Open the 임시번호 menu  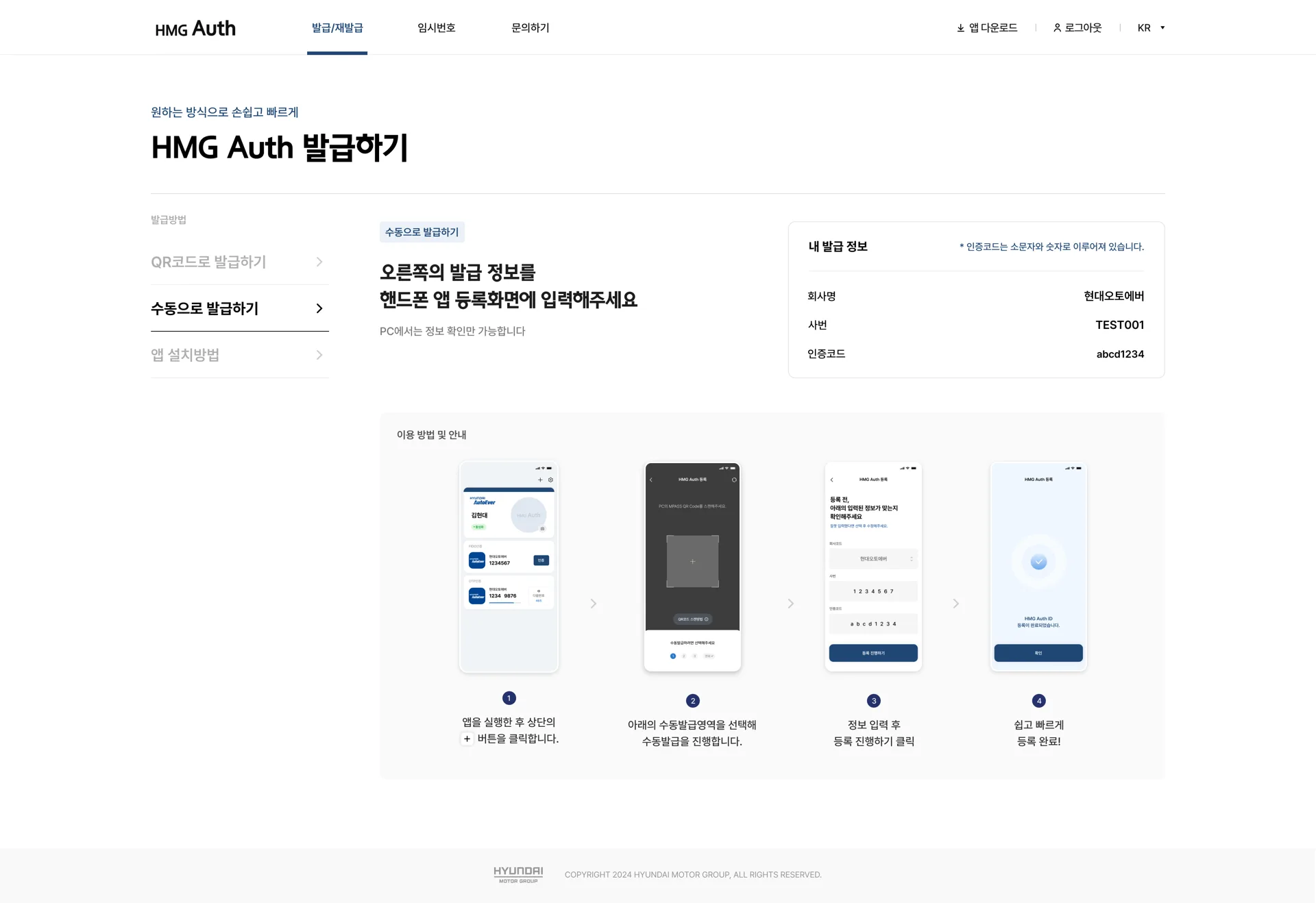tap(437, 27)
